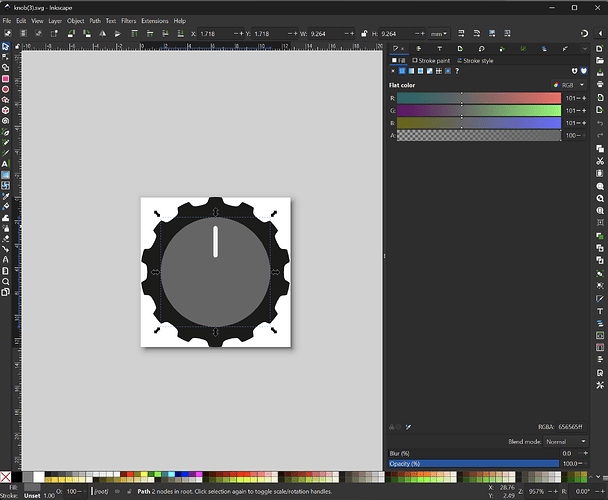Click the RGBA hex value field
This screenshot has height=500, width=608.
point(571,427)
